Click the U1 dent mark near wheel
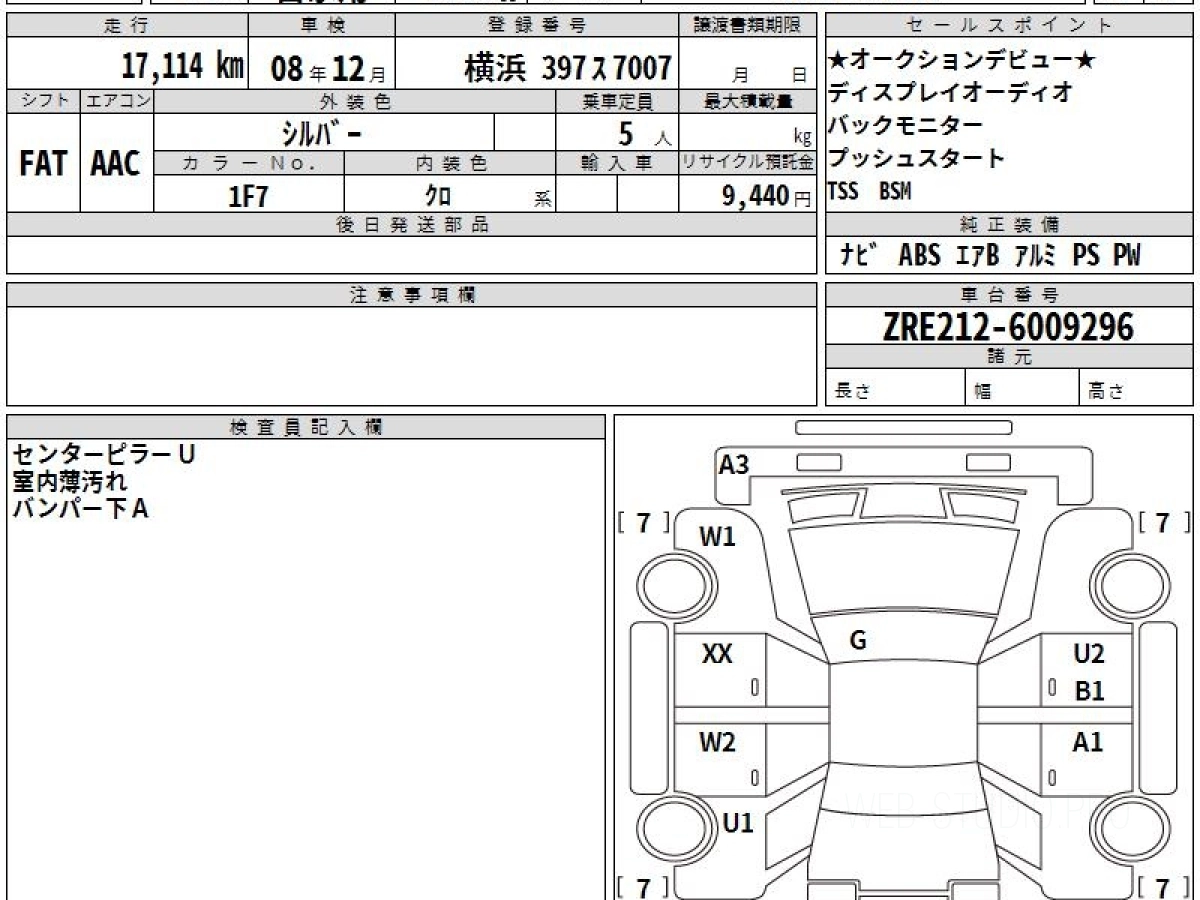1200x900 pixels. (738, 823)
